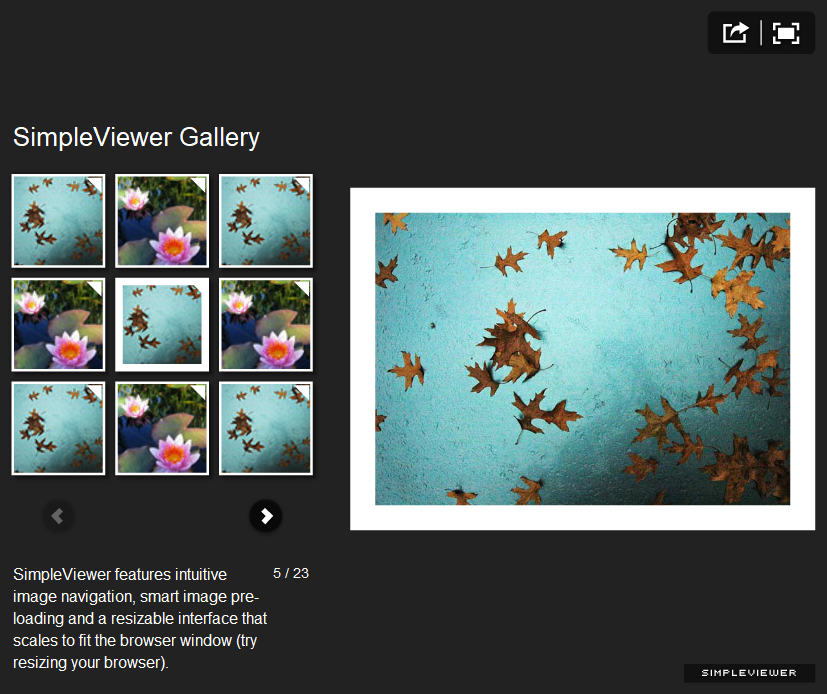Select third row middle water lily thumbnail
827x694 pixels.
(162, 428)
